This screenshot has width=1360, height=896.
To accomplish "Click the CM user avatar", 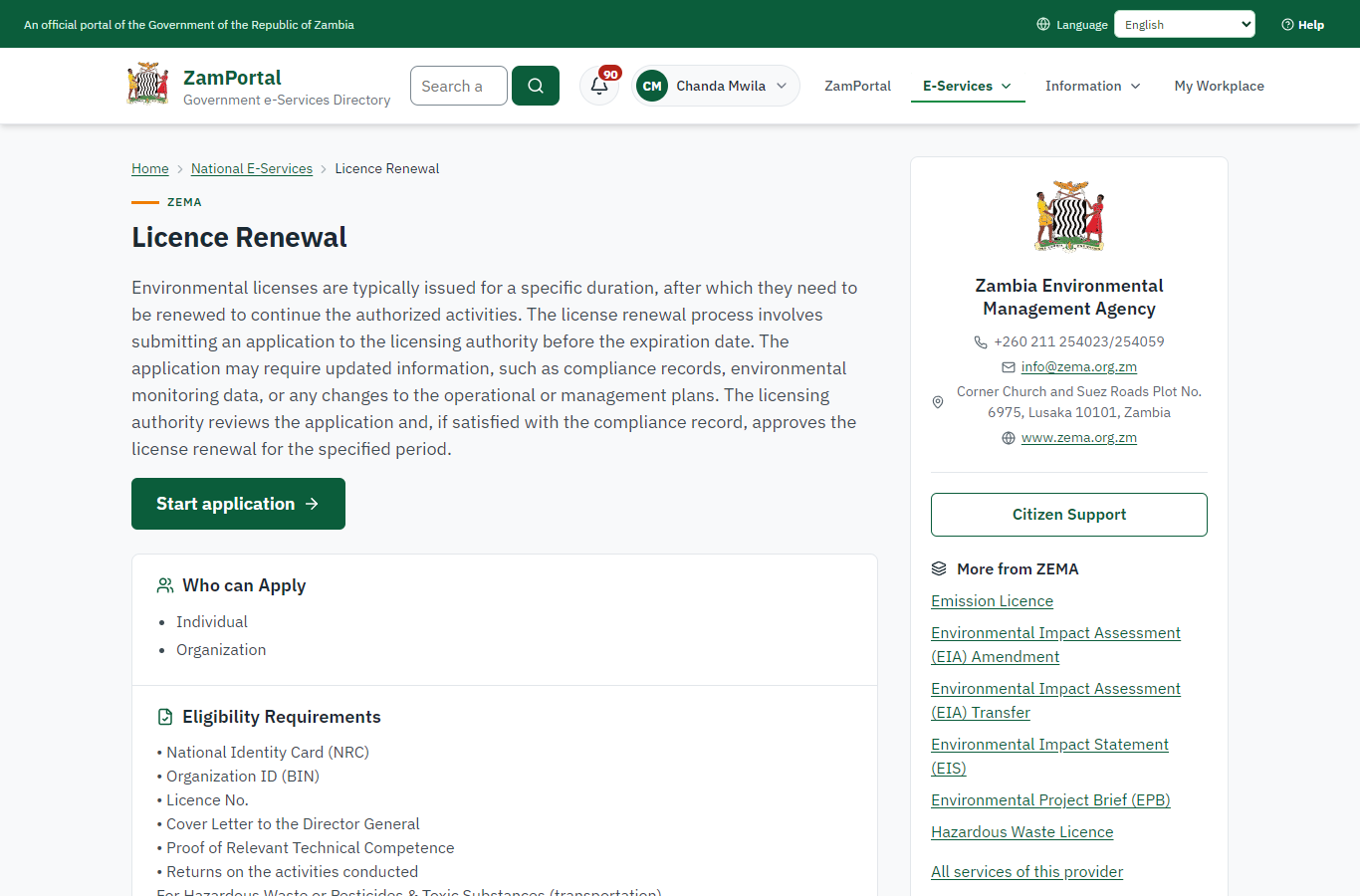I will [x=652, y=86].
